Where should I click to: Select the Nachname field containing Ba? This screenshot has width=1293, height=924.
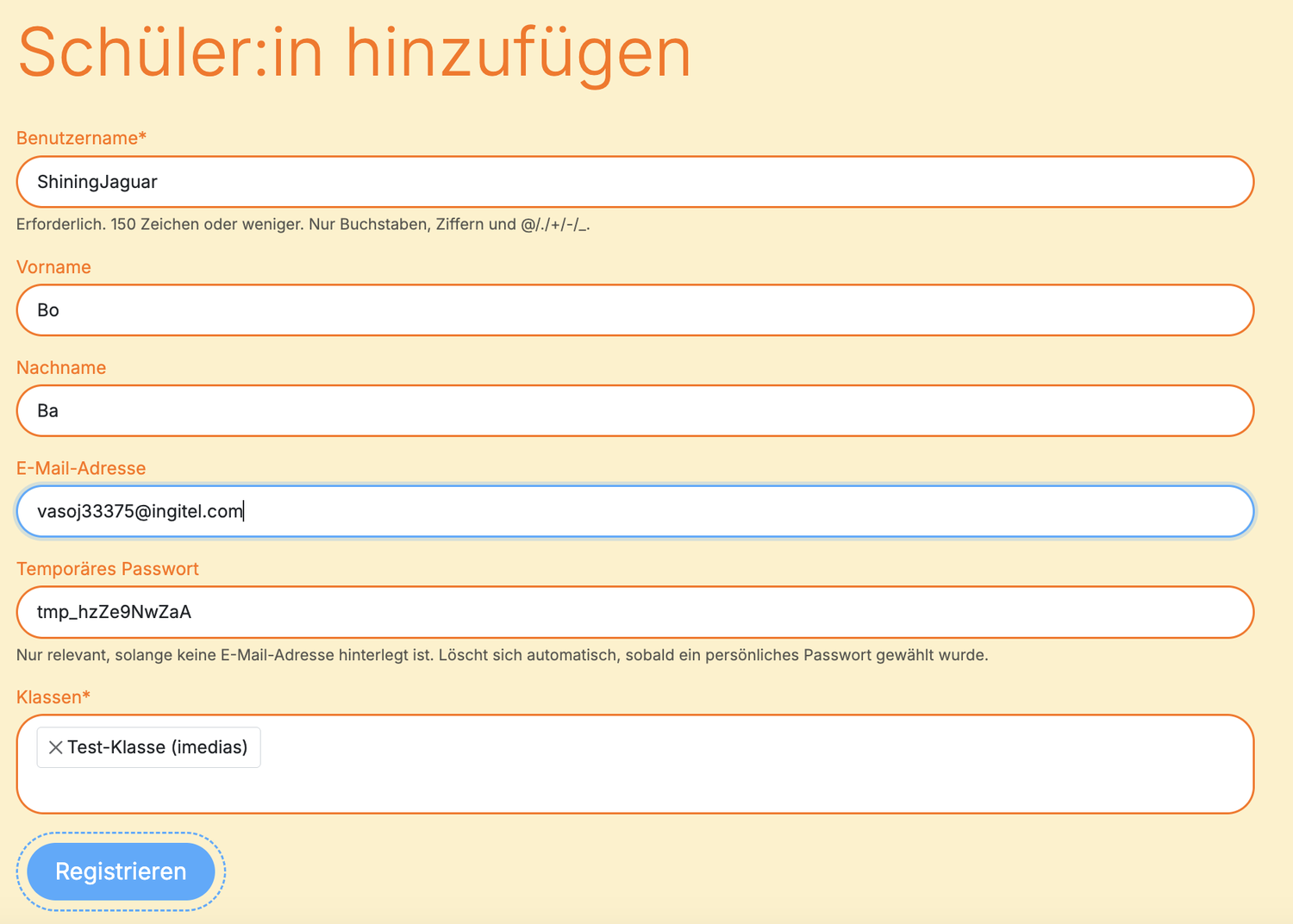point(634,411)
